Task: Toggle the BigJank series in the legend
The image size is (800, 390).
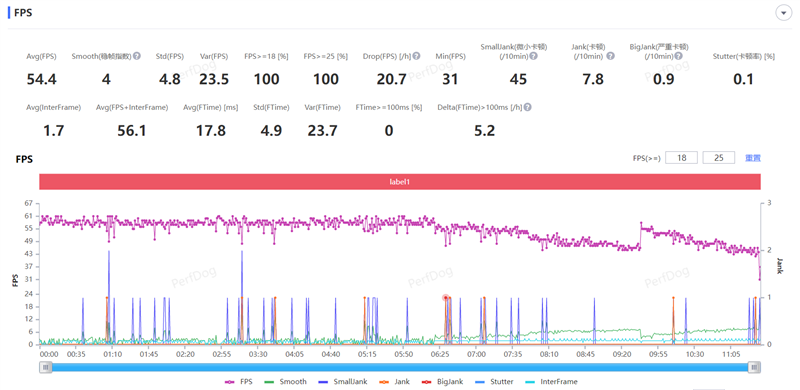Action: (x=441, y=381)
